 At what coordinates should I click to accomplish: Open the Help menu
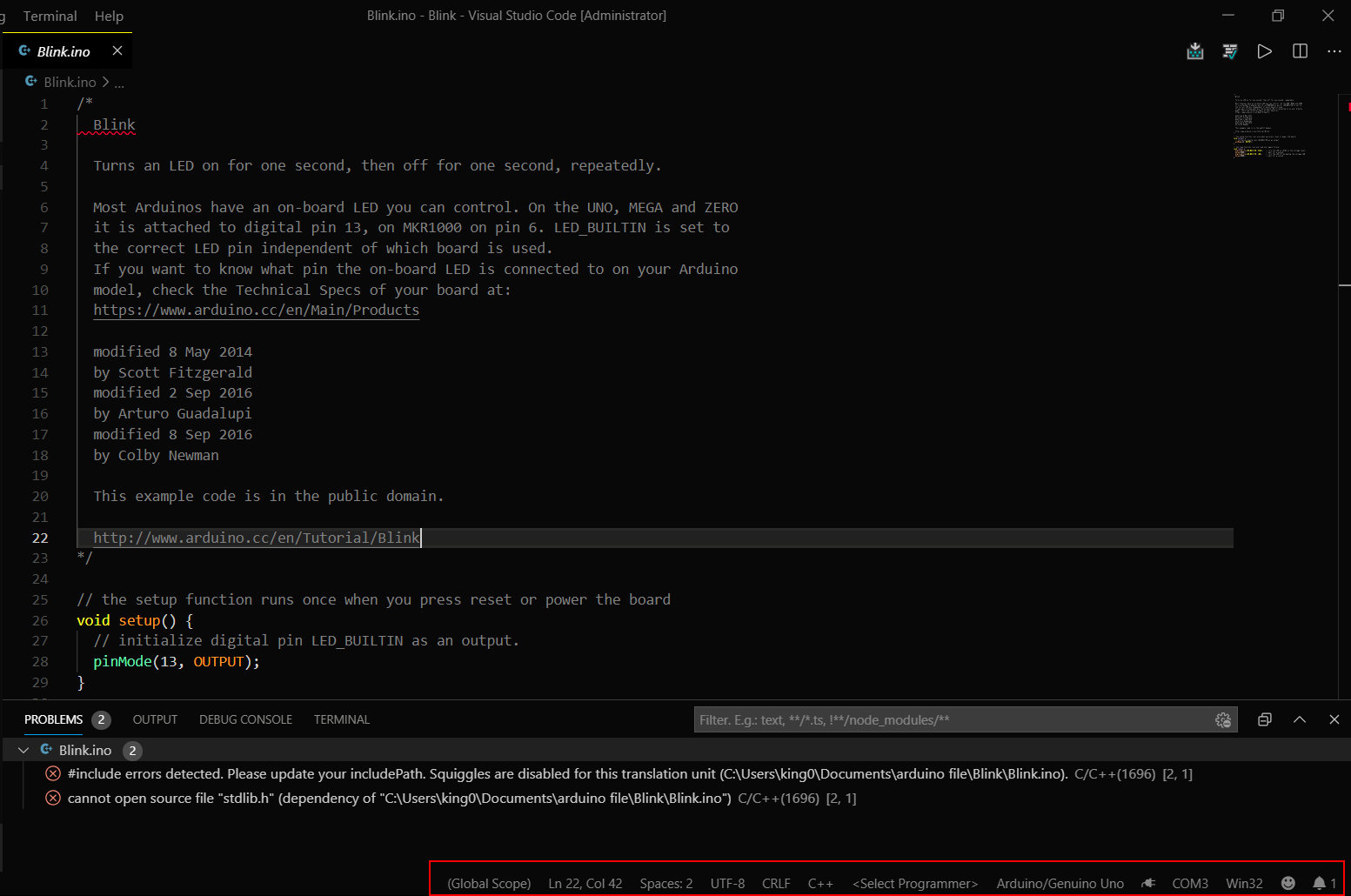coord(109,16)
